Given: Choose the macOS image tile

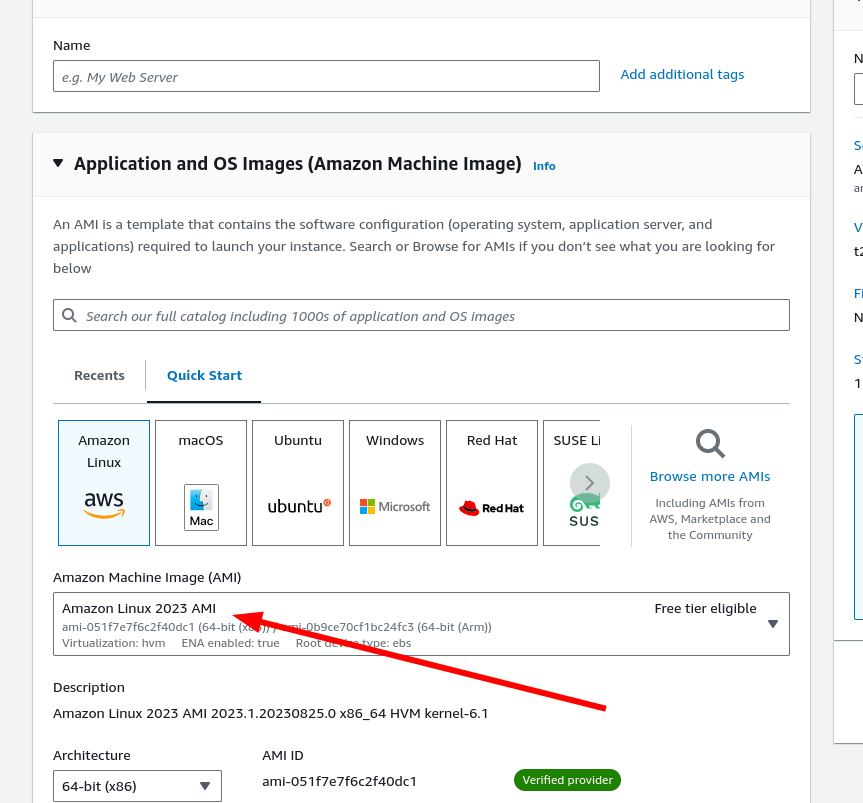Looking at the screenshot, I should (x=201, y=482).
